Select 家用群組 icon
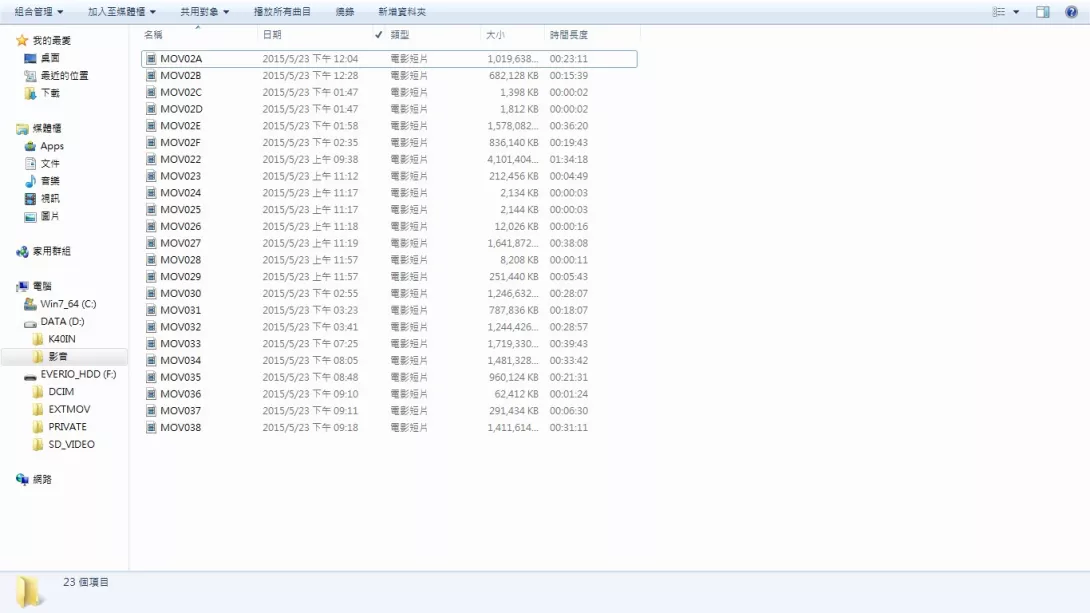Viewport: 1090px width, 613px height. coord(22,252)
